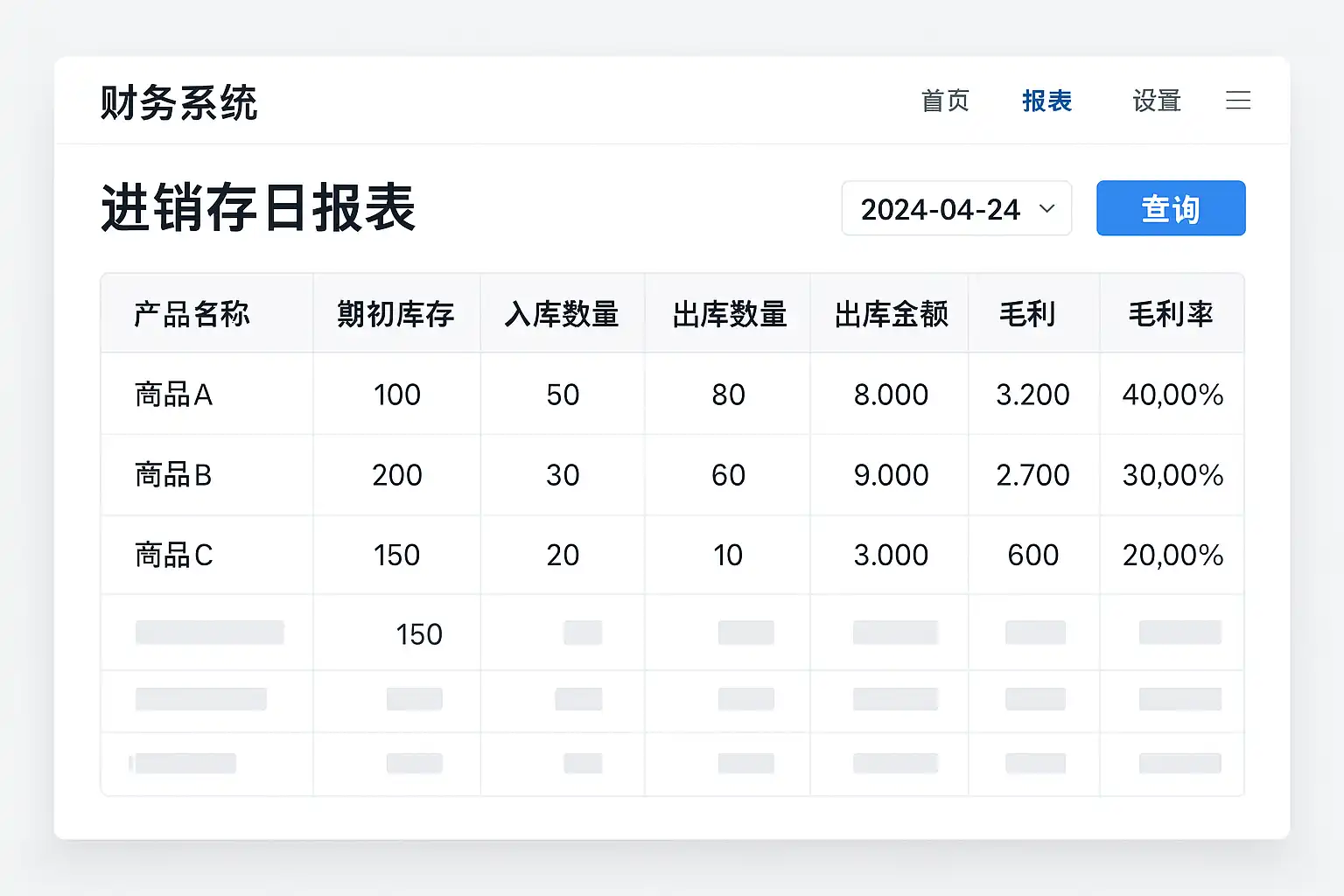Click the 商品C row name

coord(173,556)
